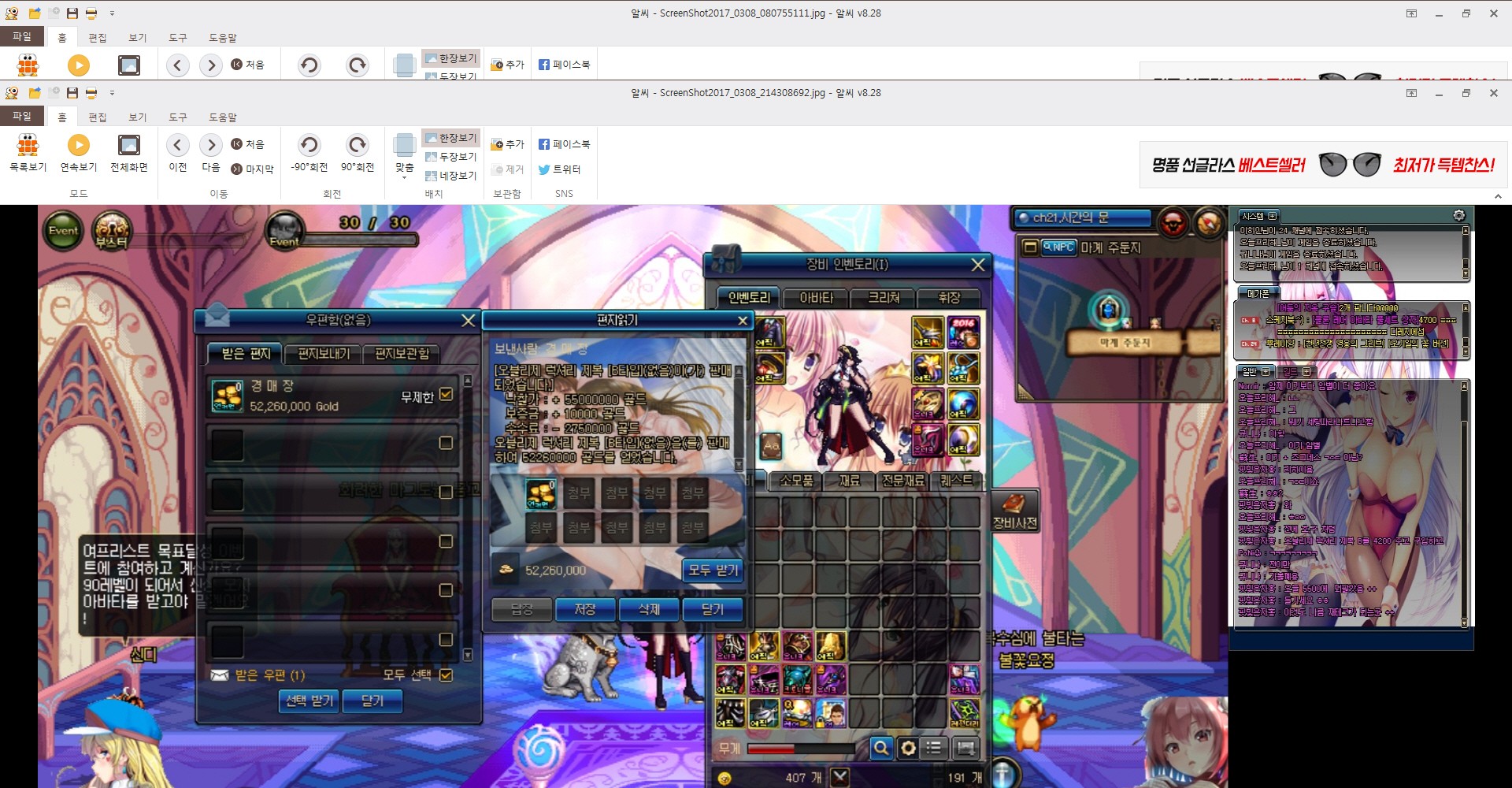Check third mail row checkbox in mailbox
1512x788 pixels.
point(446,492)
